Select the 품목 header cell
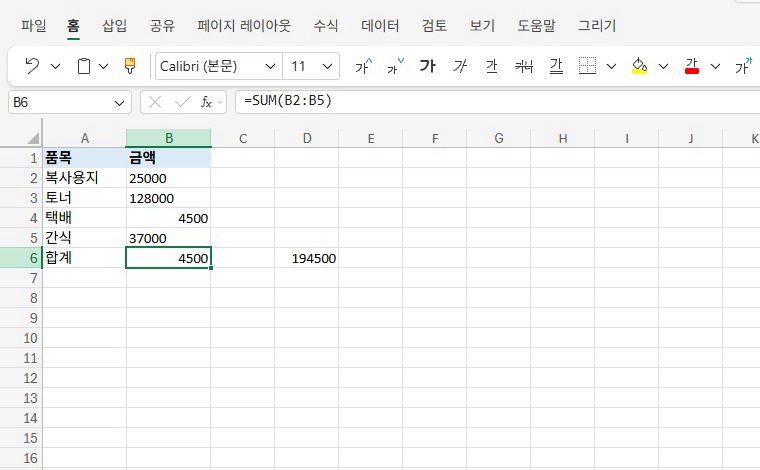760x470 pixels. (x=84, y=158)
